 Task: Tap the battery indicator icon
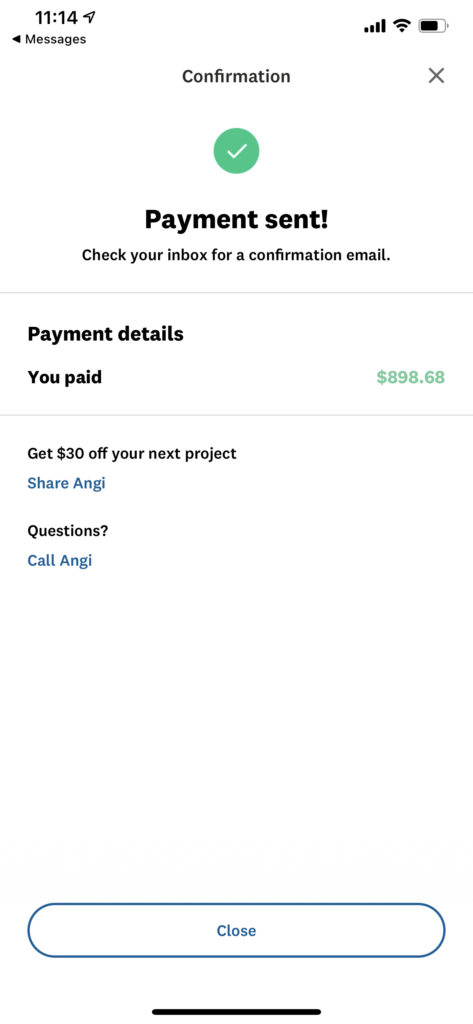[x=434, y=26]
